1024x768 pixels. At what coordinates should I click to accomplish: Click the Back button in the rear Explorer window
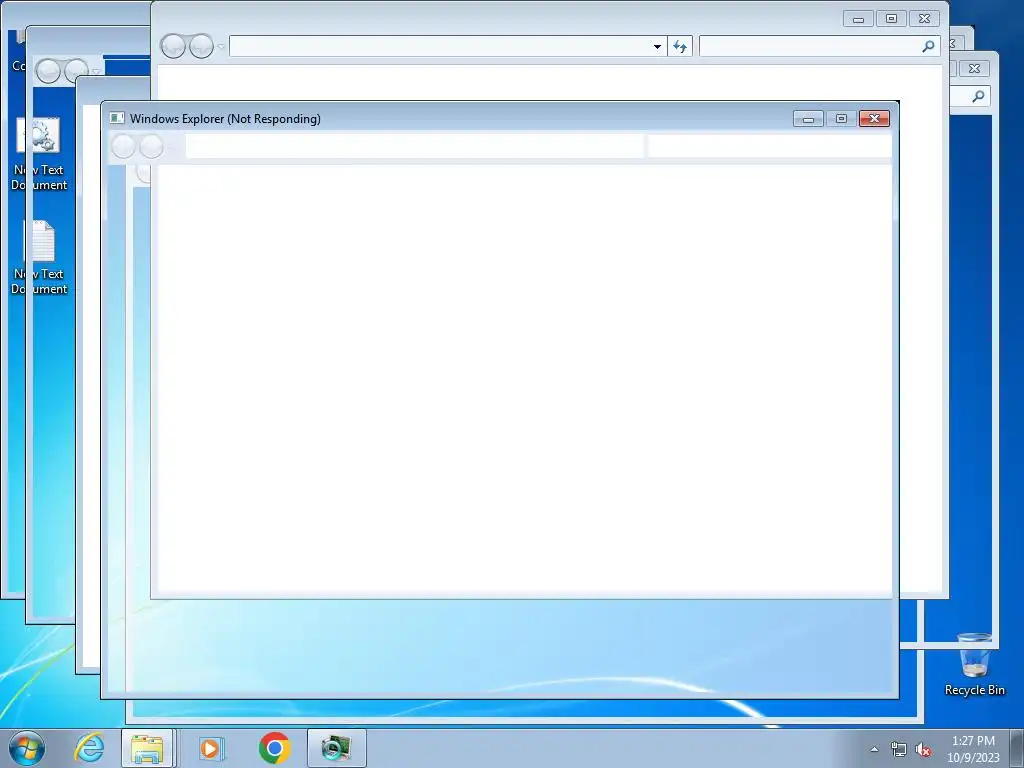pyautogui.click(x=173, y=46)
